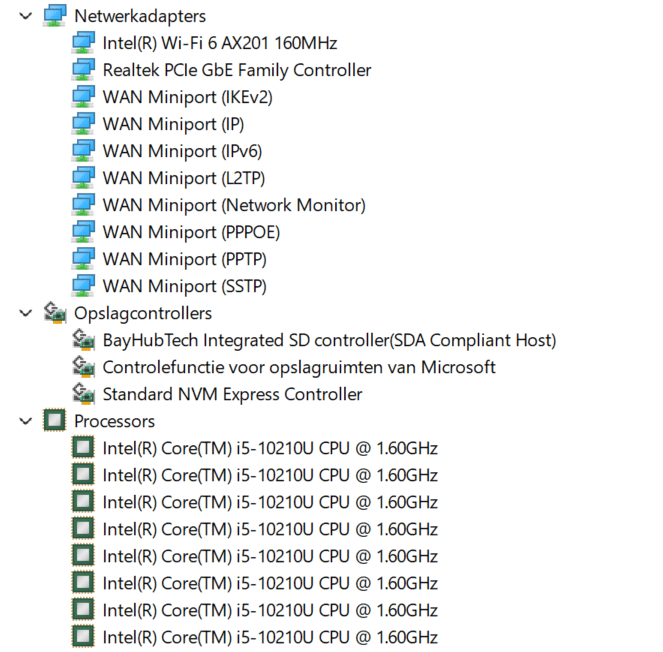Image resolution: width=663 pixels, height=652 pixels.
Task: Highlight WAN Miniport (L2TP) in the list
Action: point(186,178)
